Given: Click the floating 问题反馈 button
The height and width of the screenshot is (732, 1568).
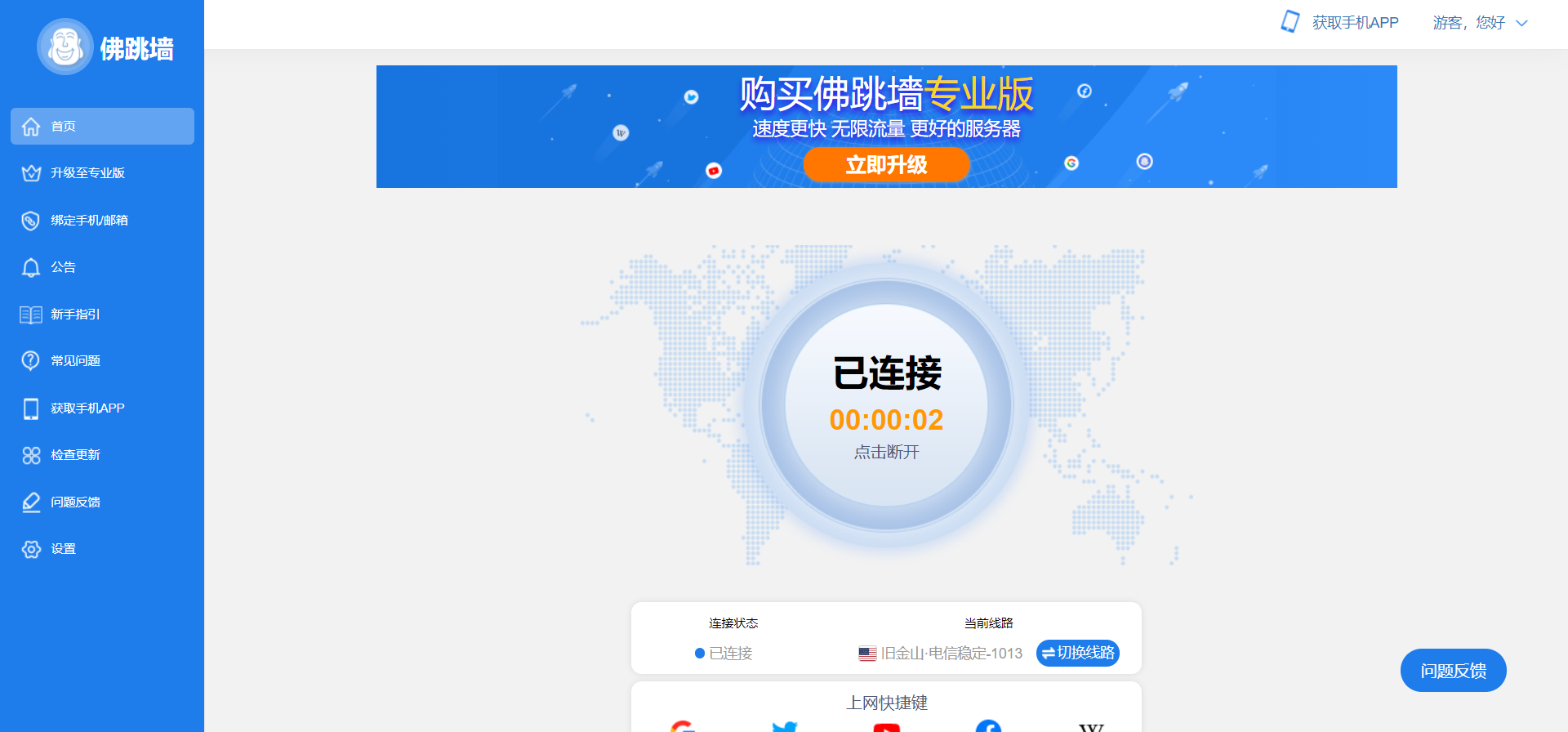Looking at the screenshot, I should [x=1454, y=671].
